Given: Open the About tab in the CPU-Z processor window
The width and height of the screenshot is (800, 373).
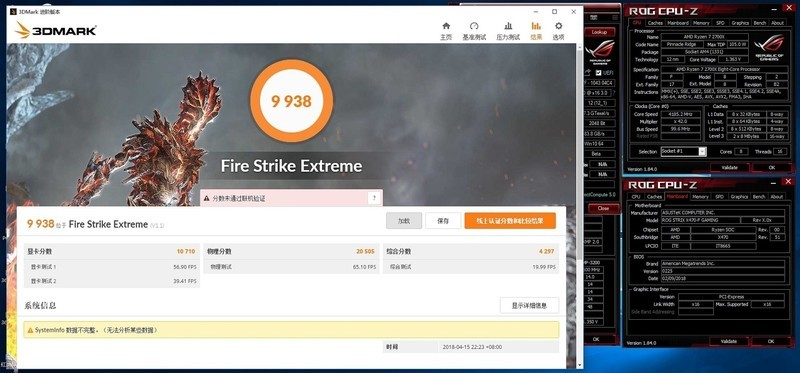Looking at the screenshot, I should pos(778,23).
